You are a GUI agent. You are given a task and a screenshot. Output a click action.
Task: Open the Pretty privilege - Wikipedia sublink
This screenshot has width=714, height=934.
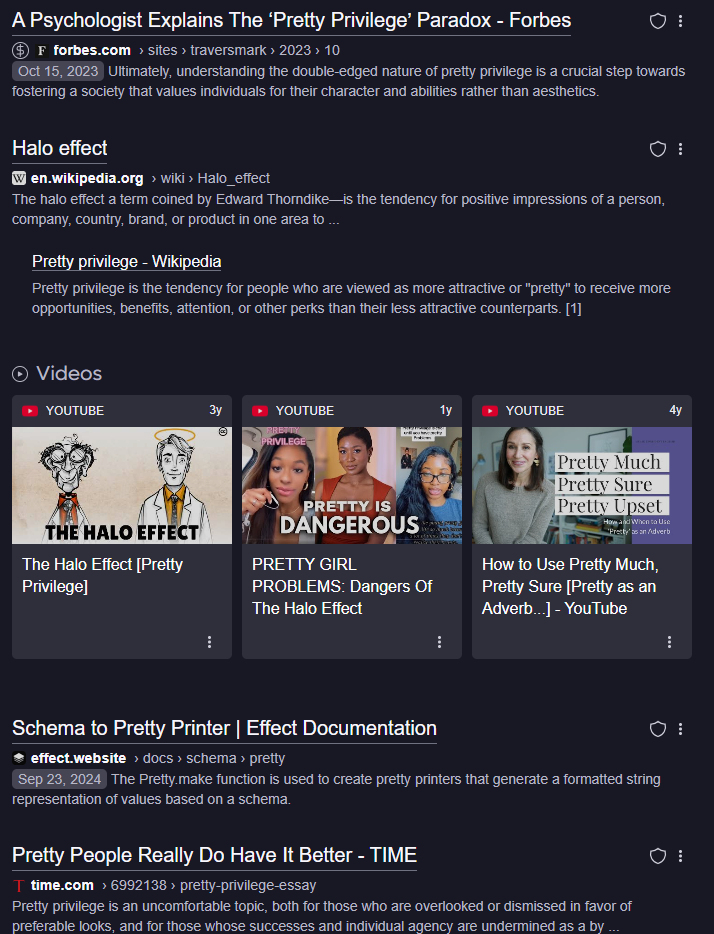(126, 261)
